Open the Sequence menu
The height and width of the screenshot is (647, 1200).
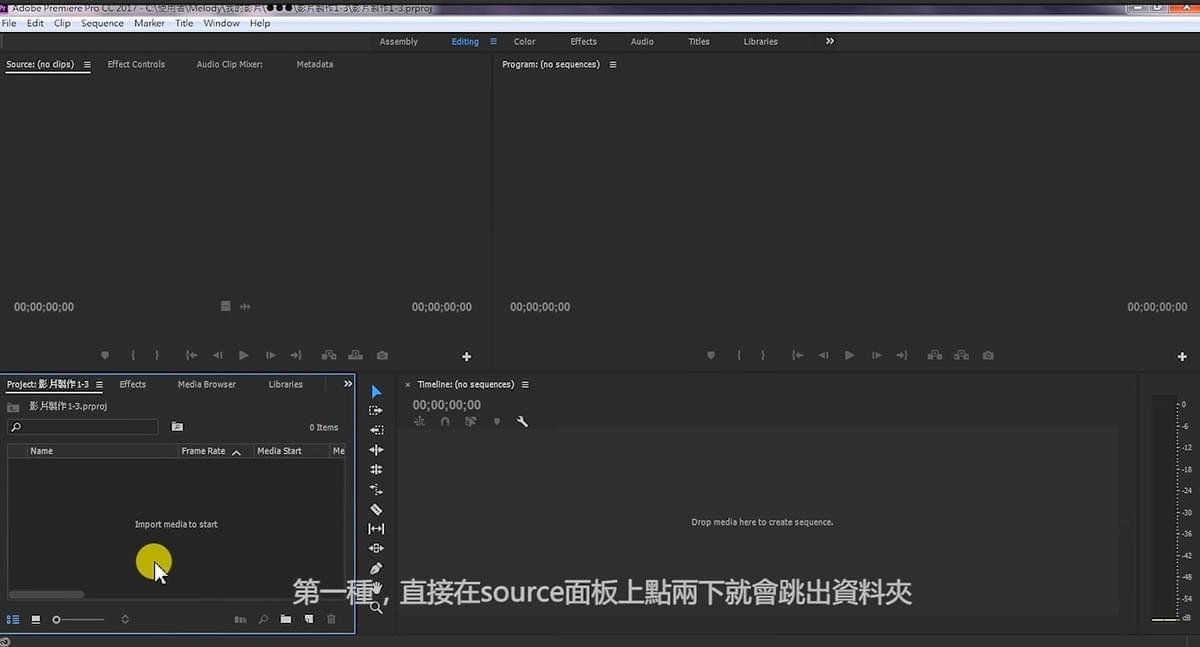click(x=103, y=23)
